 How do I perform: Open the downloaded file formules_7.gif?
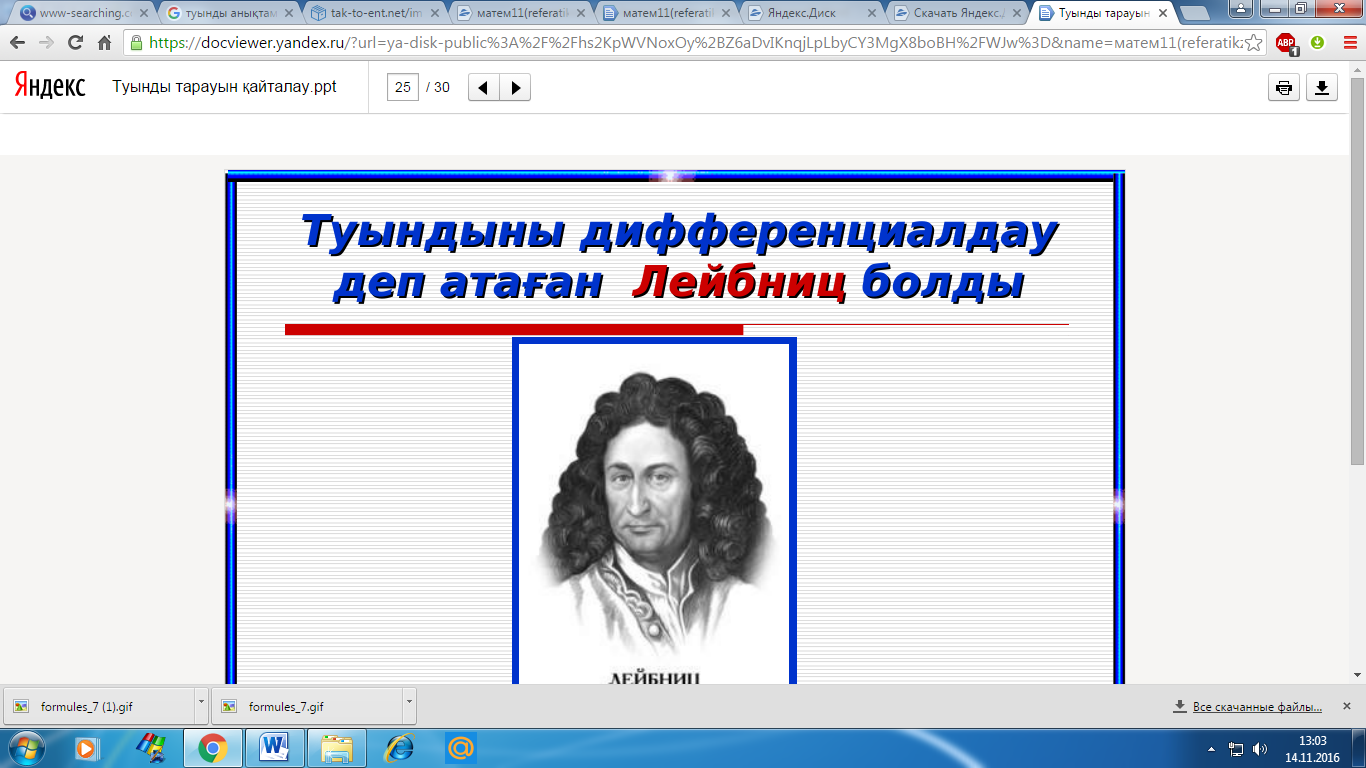click(x=306, y=706)
